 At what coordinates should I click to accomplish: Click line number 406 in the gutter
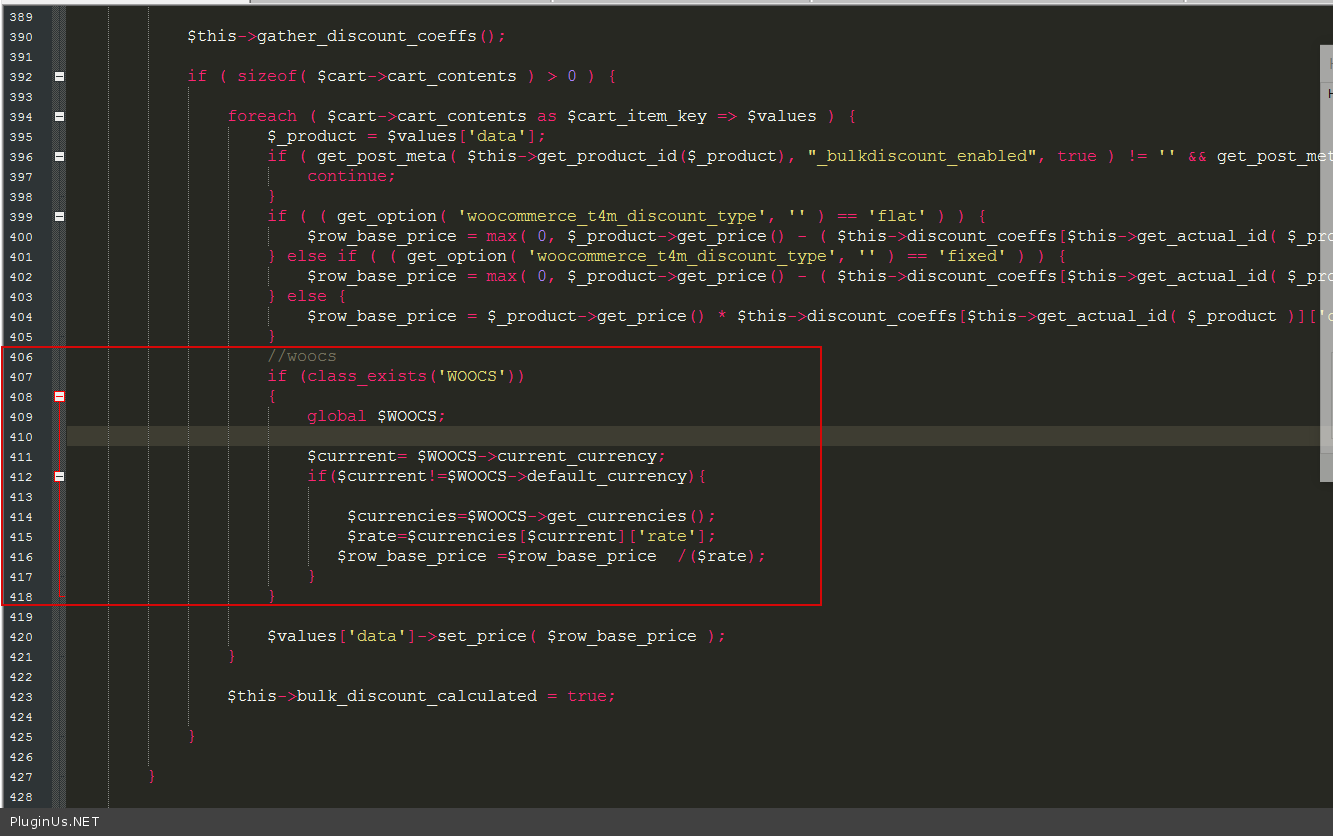tap(20, 357)
